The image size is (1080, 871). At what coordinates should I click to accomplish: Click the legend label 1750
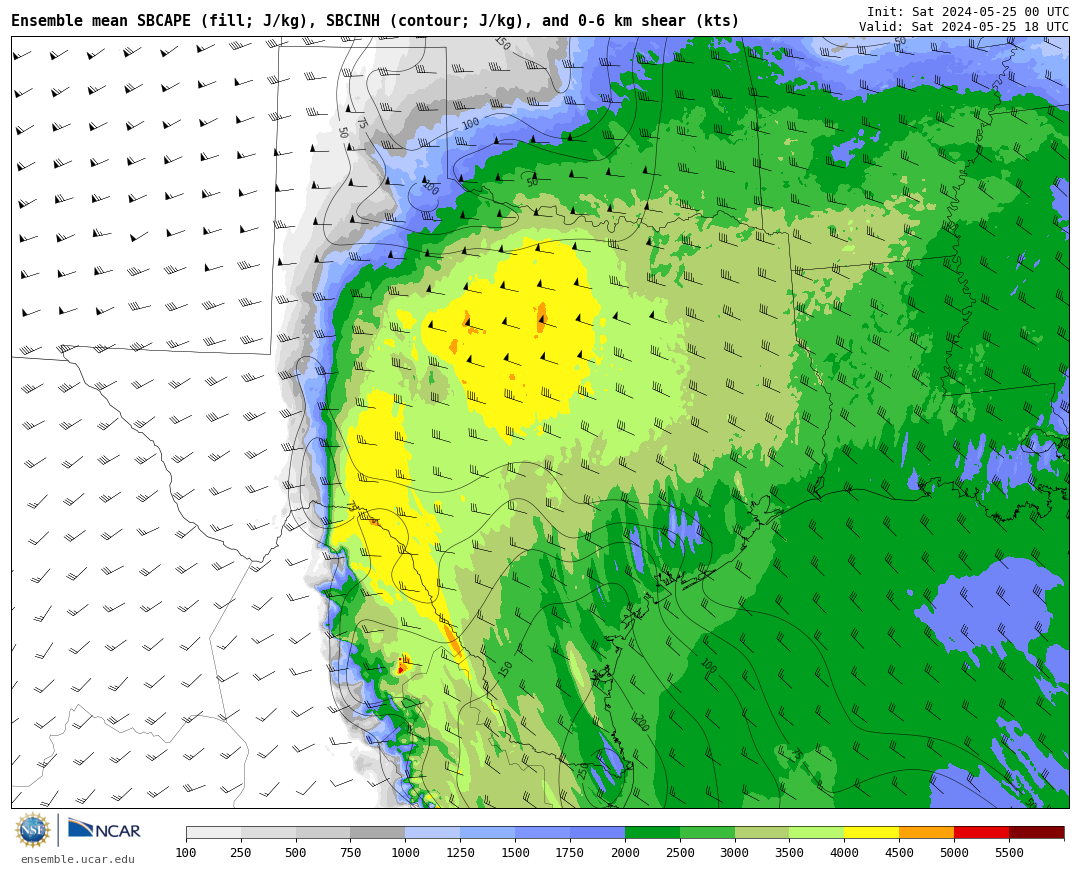[x=570, y=853]
